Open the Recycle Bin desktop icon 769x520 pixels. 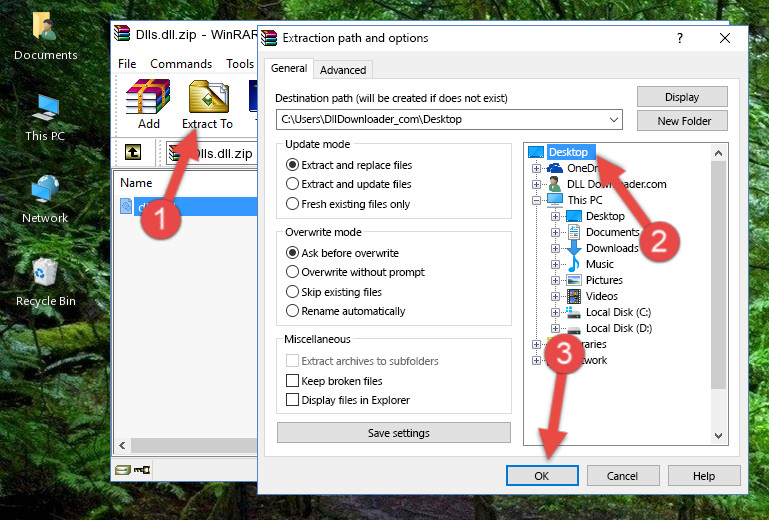click(45, 282)
